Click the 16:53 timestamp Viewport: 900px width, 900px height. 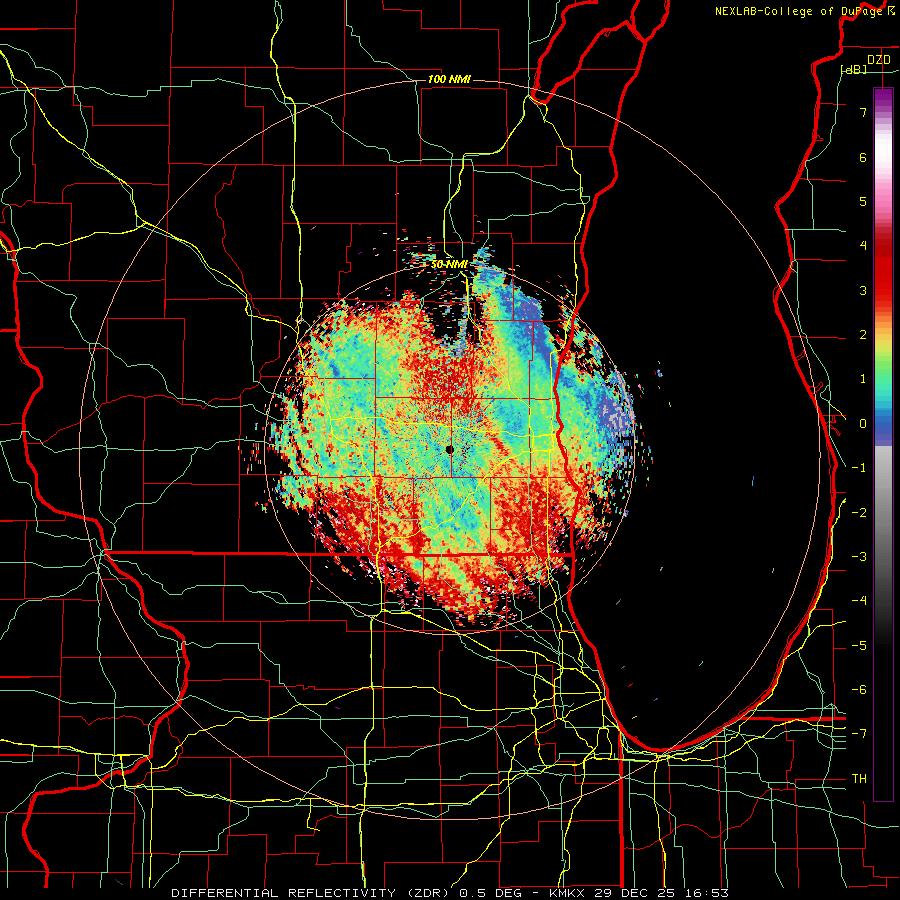coord(708,893)
